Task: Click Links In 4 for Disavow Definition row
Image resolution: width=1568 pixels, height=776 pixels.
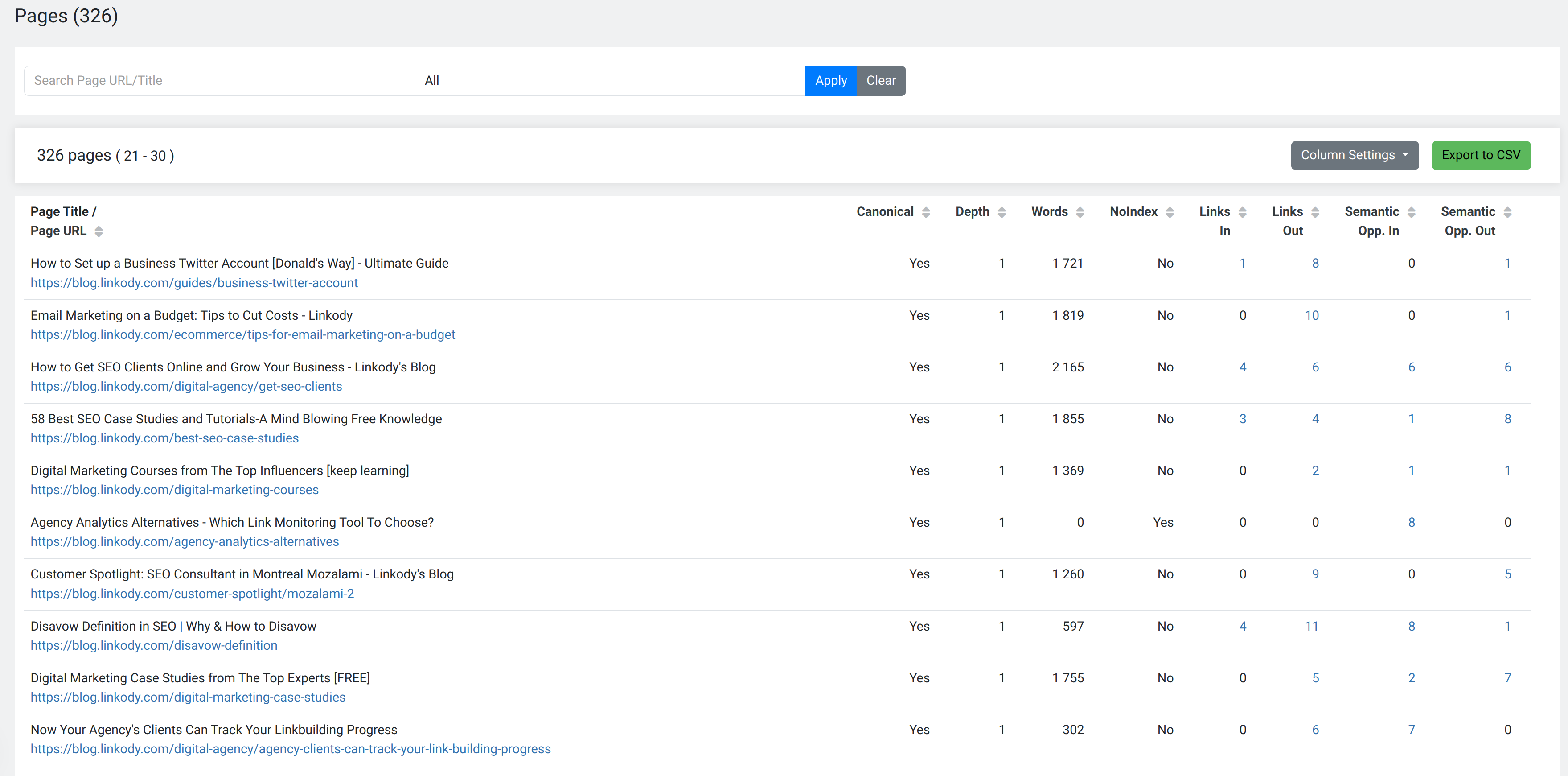Action: (x=1242, y=626)
